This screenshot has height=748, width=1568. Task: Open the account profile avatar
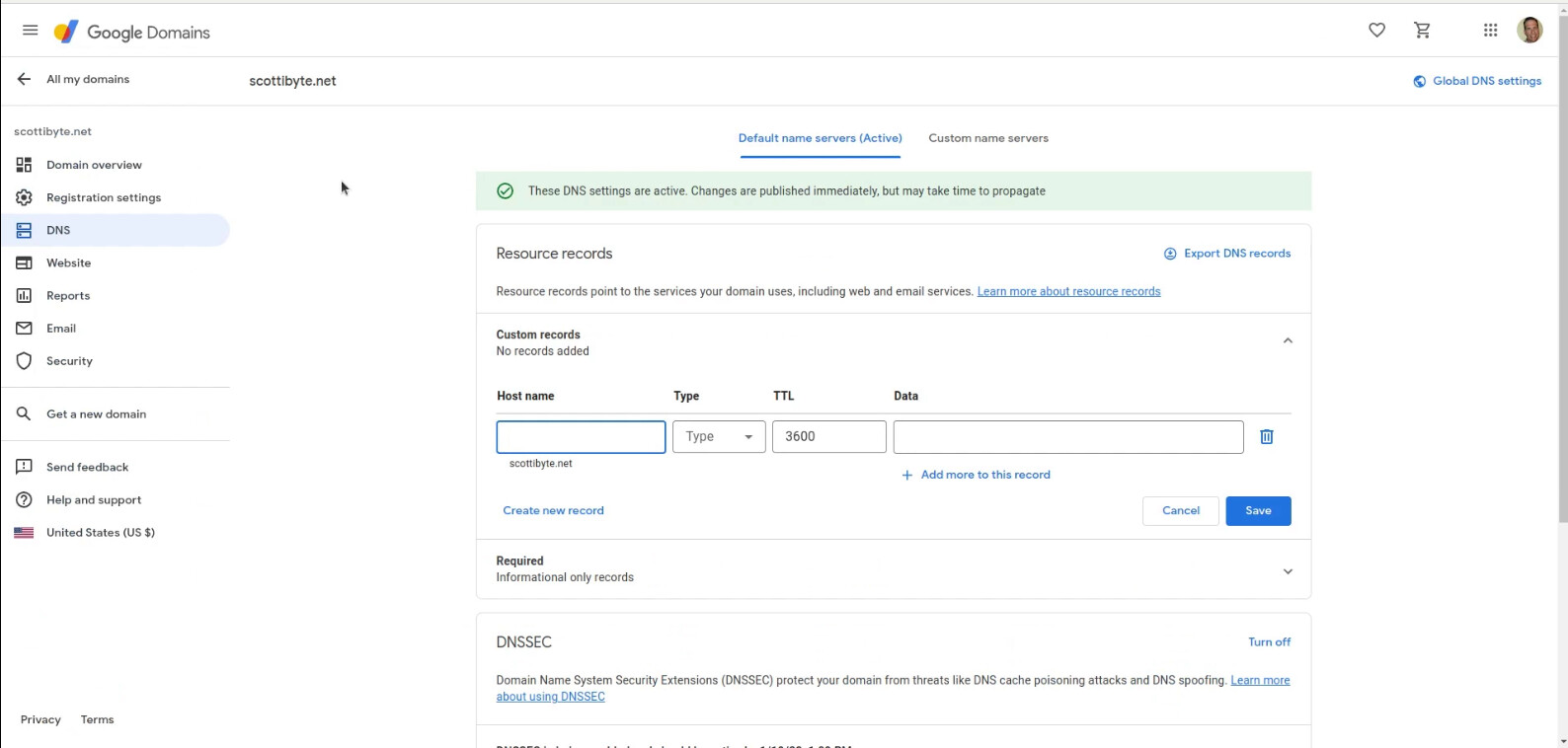(1529, 31)
